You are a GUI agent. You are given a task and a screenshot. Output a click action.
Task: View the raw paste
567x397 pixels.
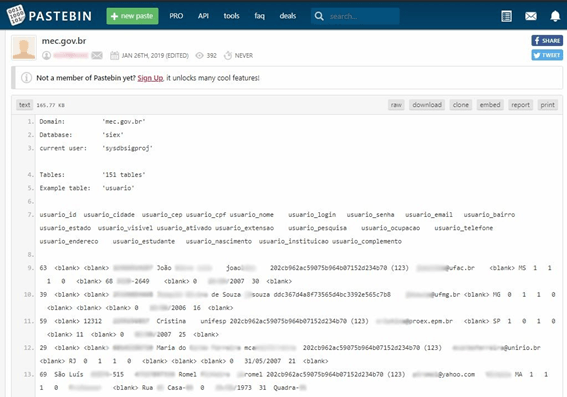coord(396,105)
